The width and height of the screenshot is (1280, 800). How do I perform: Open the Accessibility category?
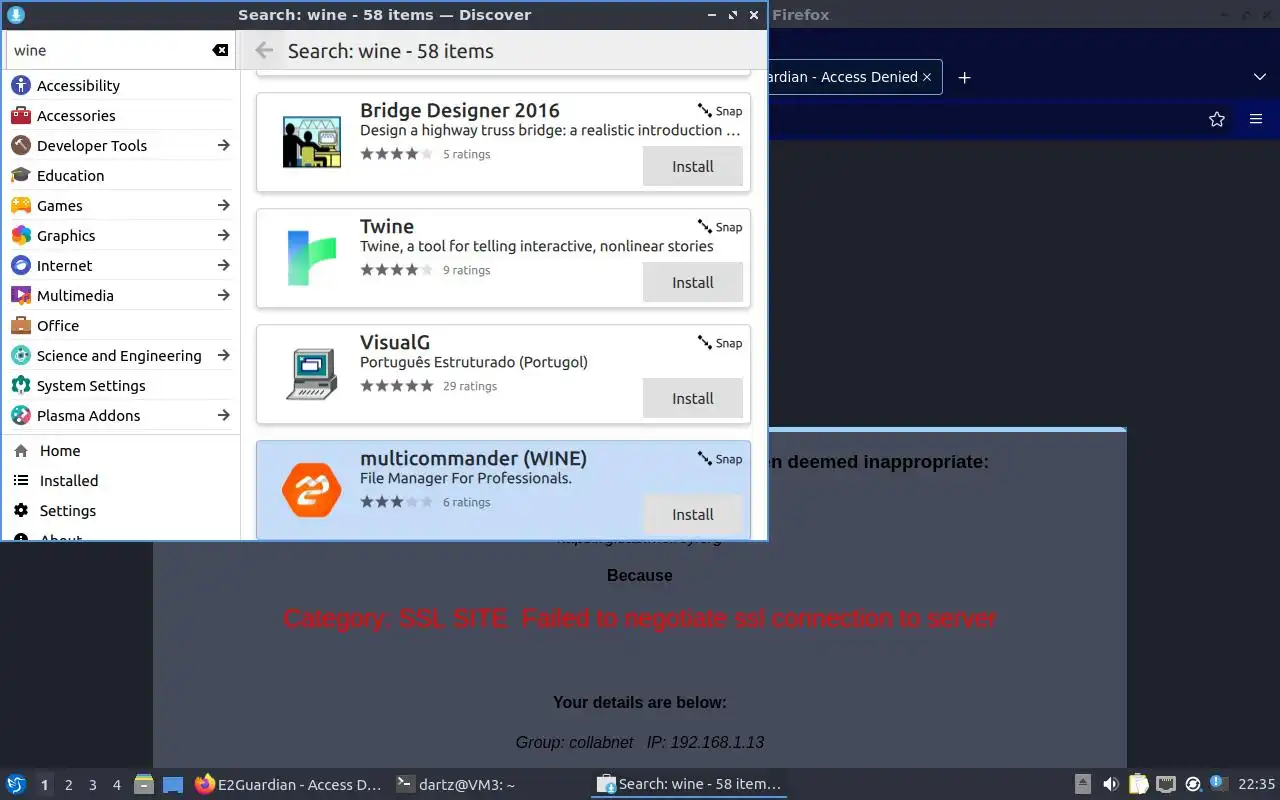[120, 86]
